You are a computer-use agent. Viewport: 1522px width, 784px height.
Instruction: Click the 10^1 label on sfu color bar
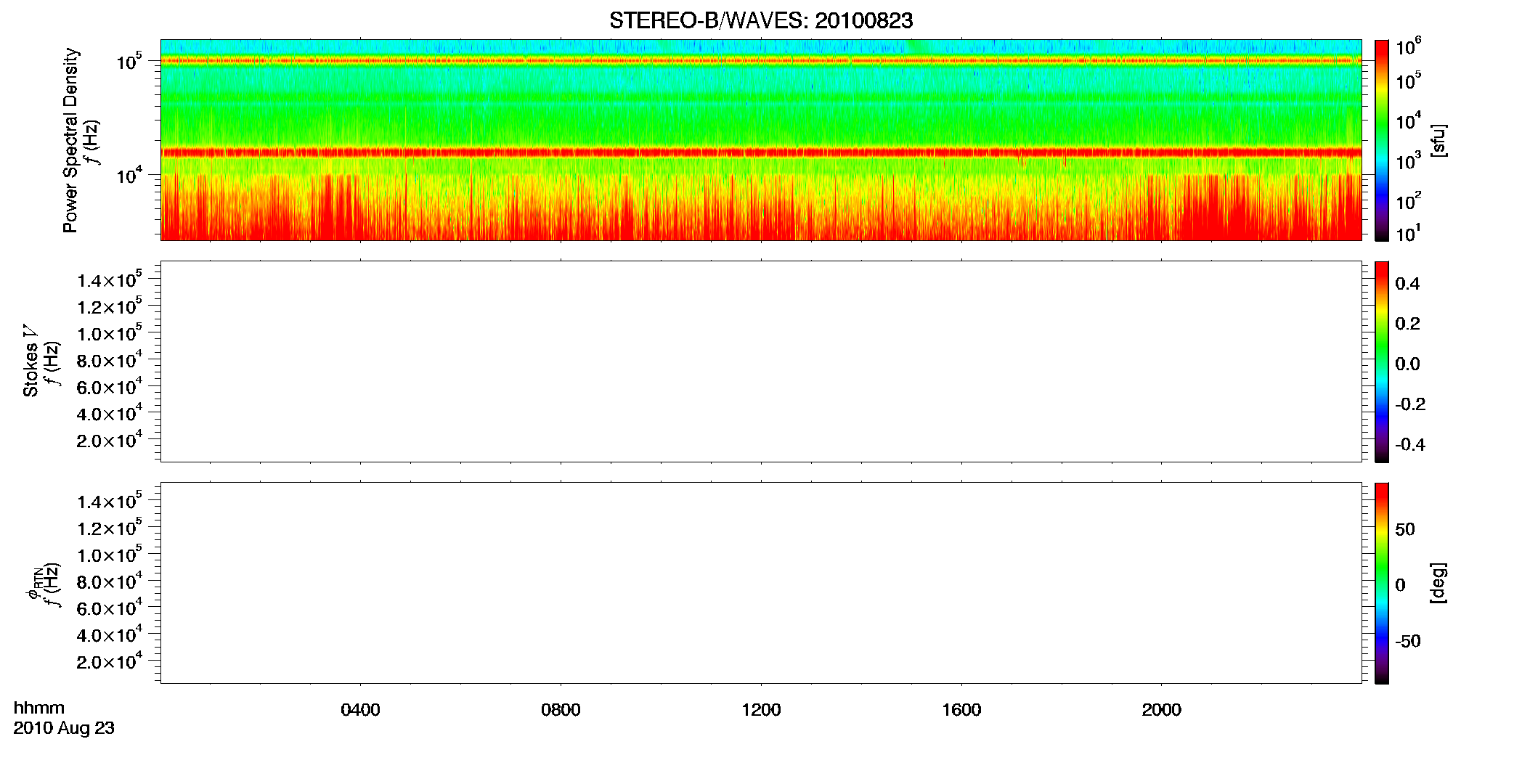1409,234
